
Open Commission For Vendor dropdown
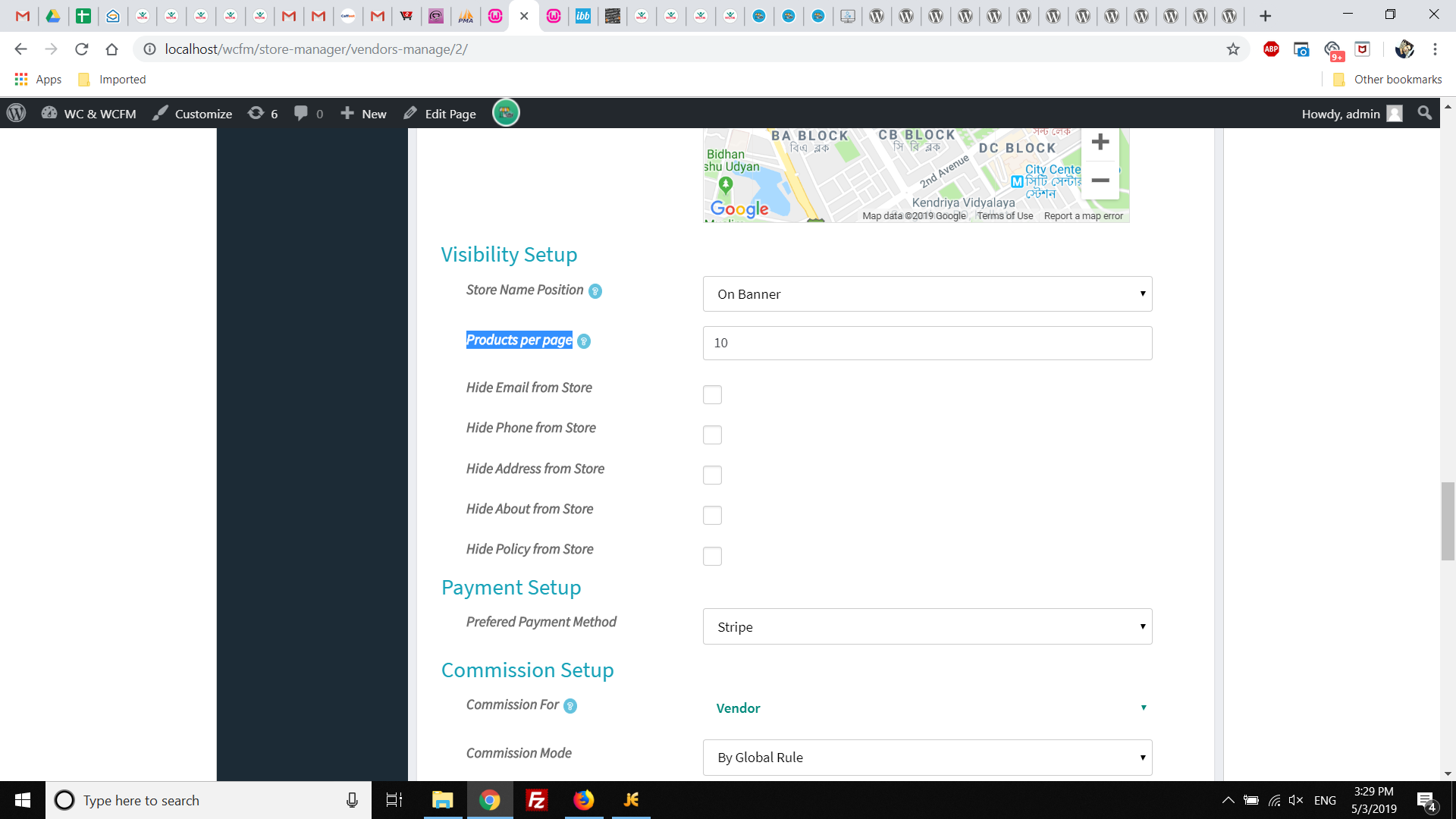click(x=927, y=708)
